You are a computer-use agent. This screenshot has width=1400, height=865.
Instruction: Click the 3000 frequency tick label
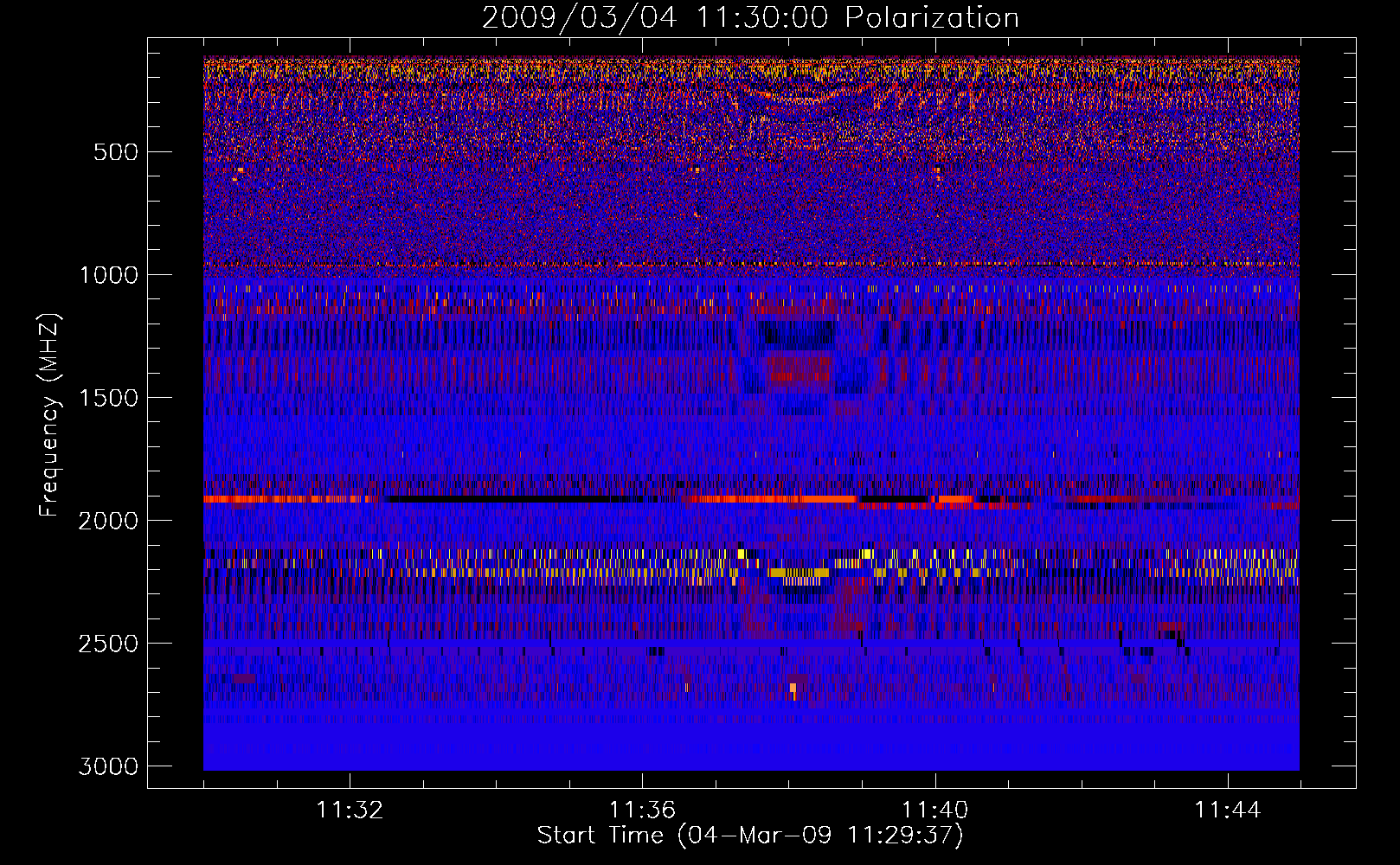[108, 766]
